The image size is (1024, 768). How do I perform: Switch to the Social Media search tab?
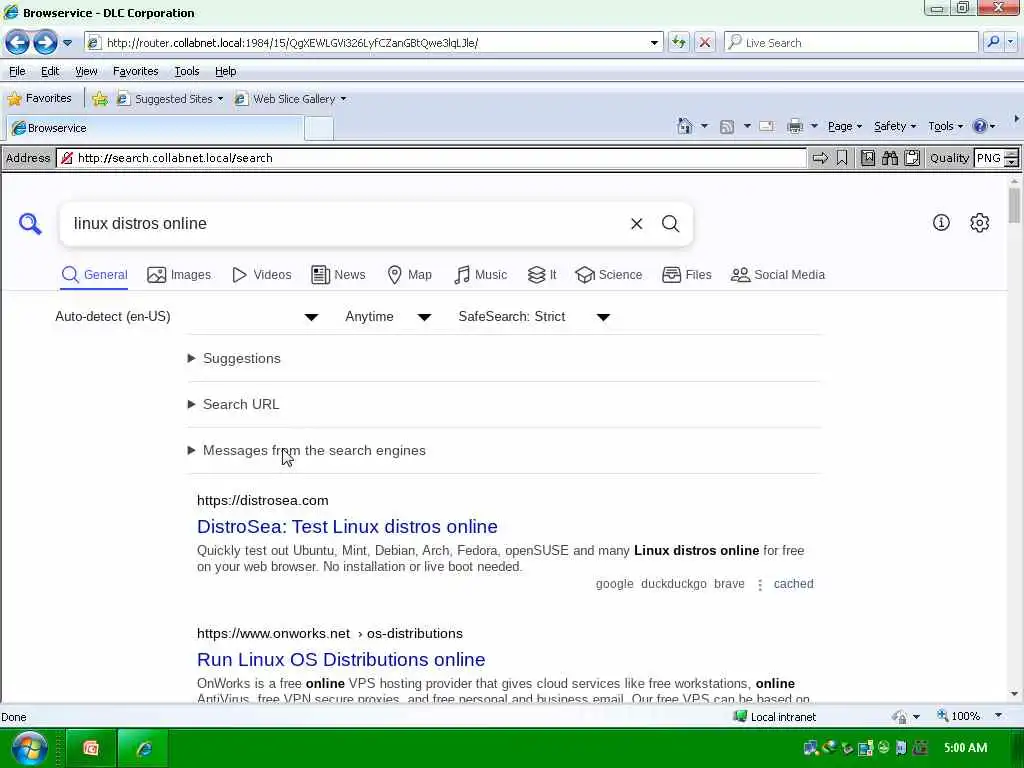click(x=778, y=275)
